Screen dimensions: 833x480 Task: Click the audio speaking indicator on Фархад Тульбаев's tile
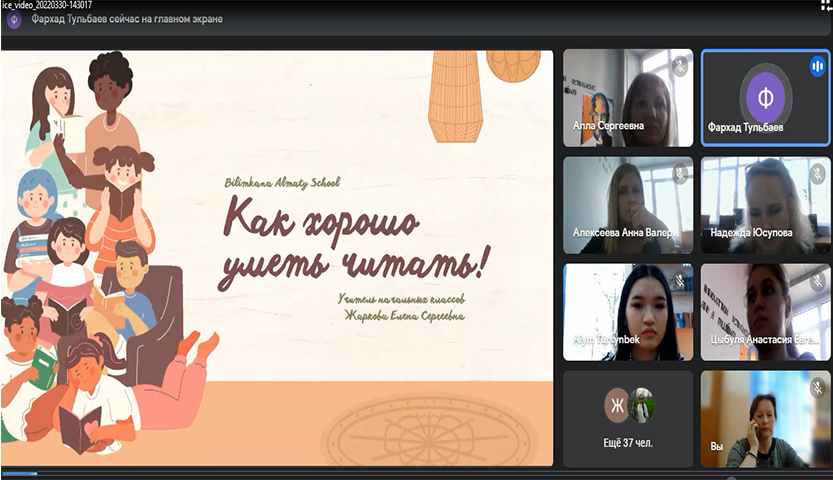click(816, 66)
